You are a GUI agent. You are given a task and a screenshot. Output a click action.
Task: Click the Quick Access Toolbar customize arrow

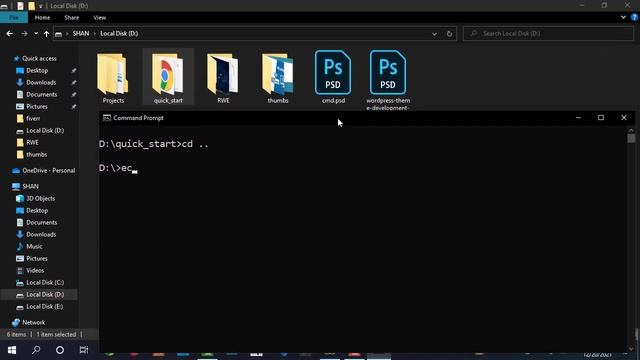click(40, 6)
